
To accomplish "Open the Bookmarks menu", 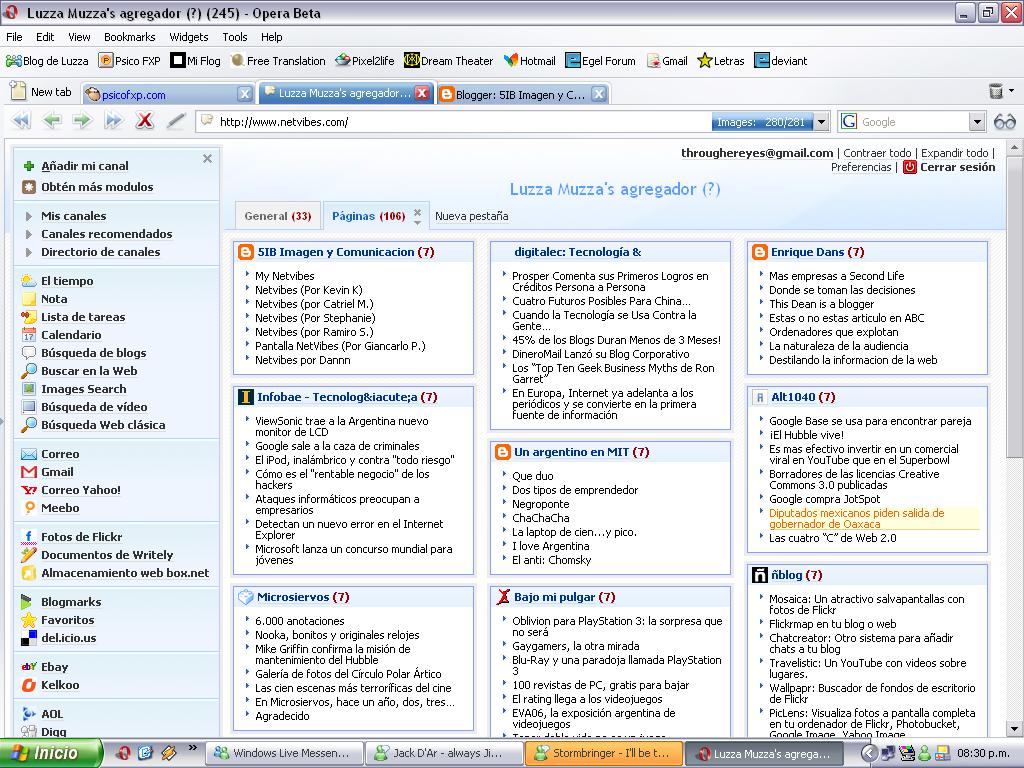I will click(130, 37).
